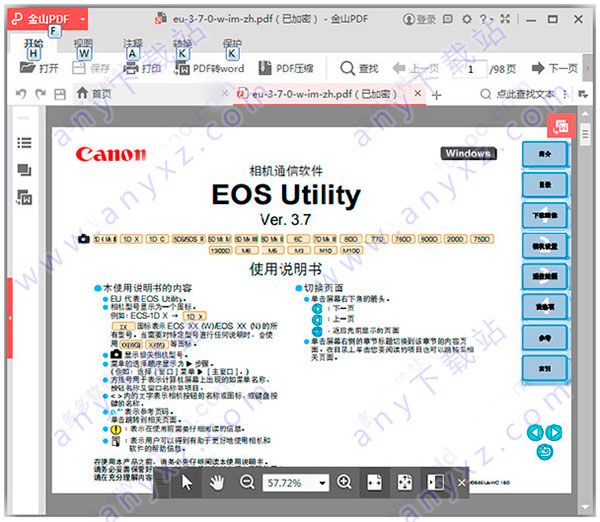Click the 点此查找文本 search box
The width and height of the screenshot is (600, 522).
[x=517, y=94]
